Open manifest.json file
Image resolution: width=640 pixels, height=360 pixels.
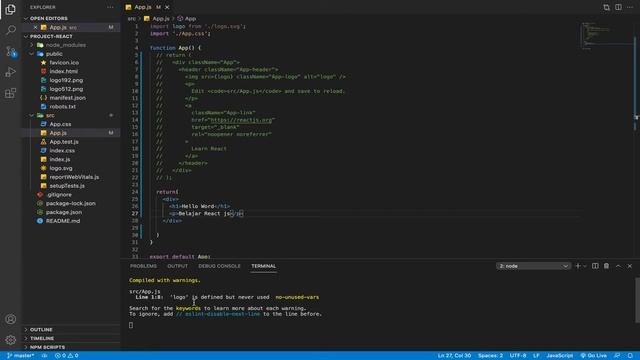[x=67, y=98]
